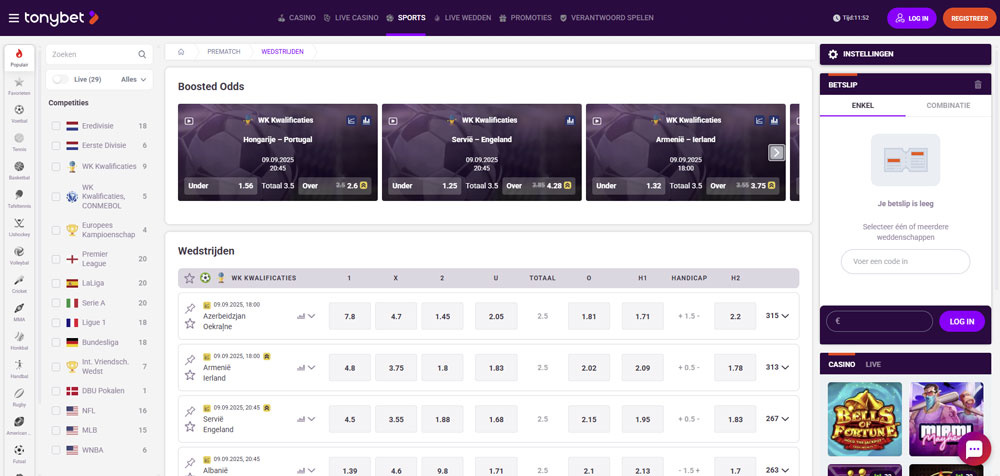This screenshot has height=476, width=1000.
Task: Check the Premier League competition box
Action: [x=56, y=259]
